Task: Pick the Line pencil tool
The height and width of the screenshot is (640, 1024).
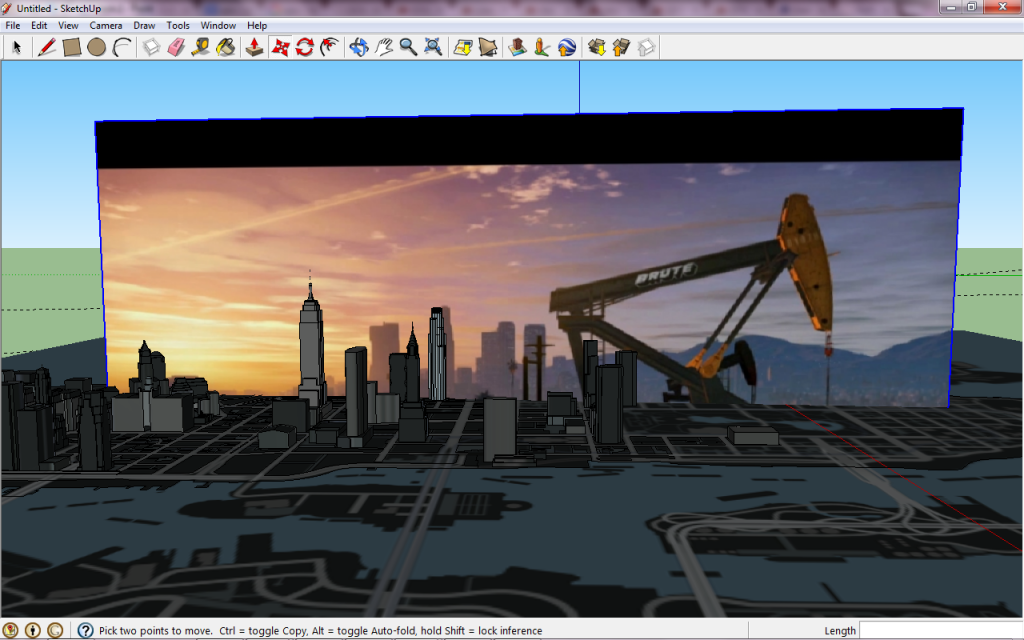Action: click(x=46, y=47)
